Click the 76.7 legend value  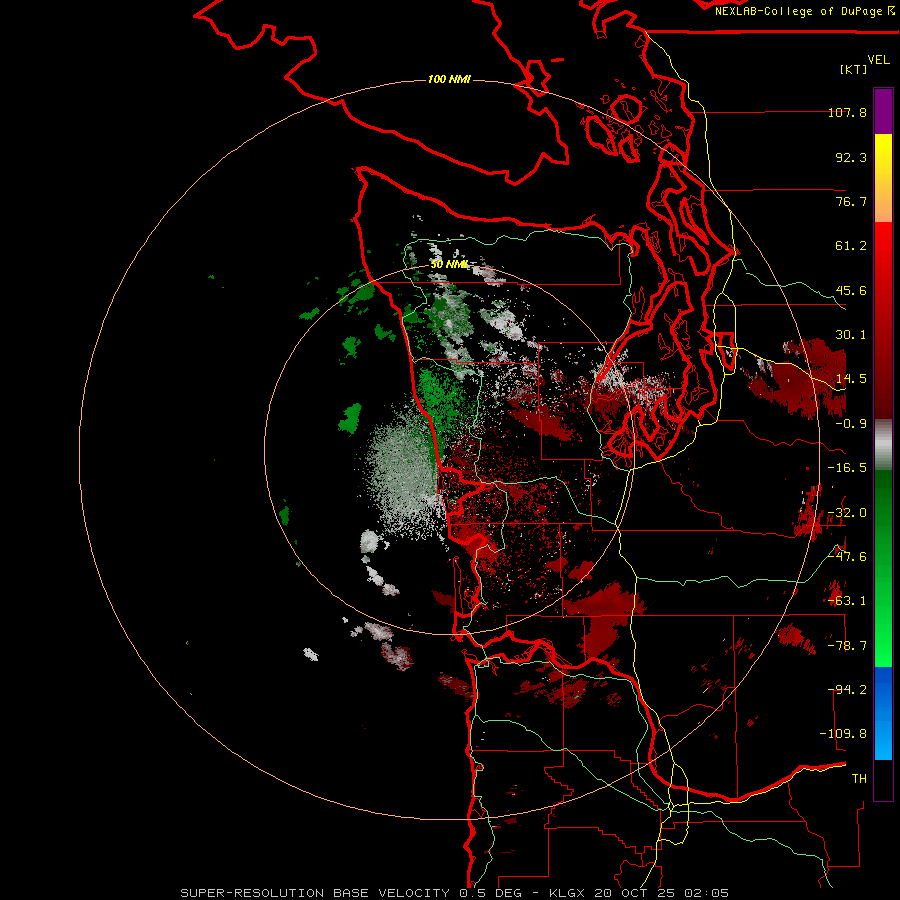click(851, 201)
